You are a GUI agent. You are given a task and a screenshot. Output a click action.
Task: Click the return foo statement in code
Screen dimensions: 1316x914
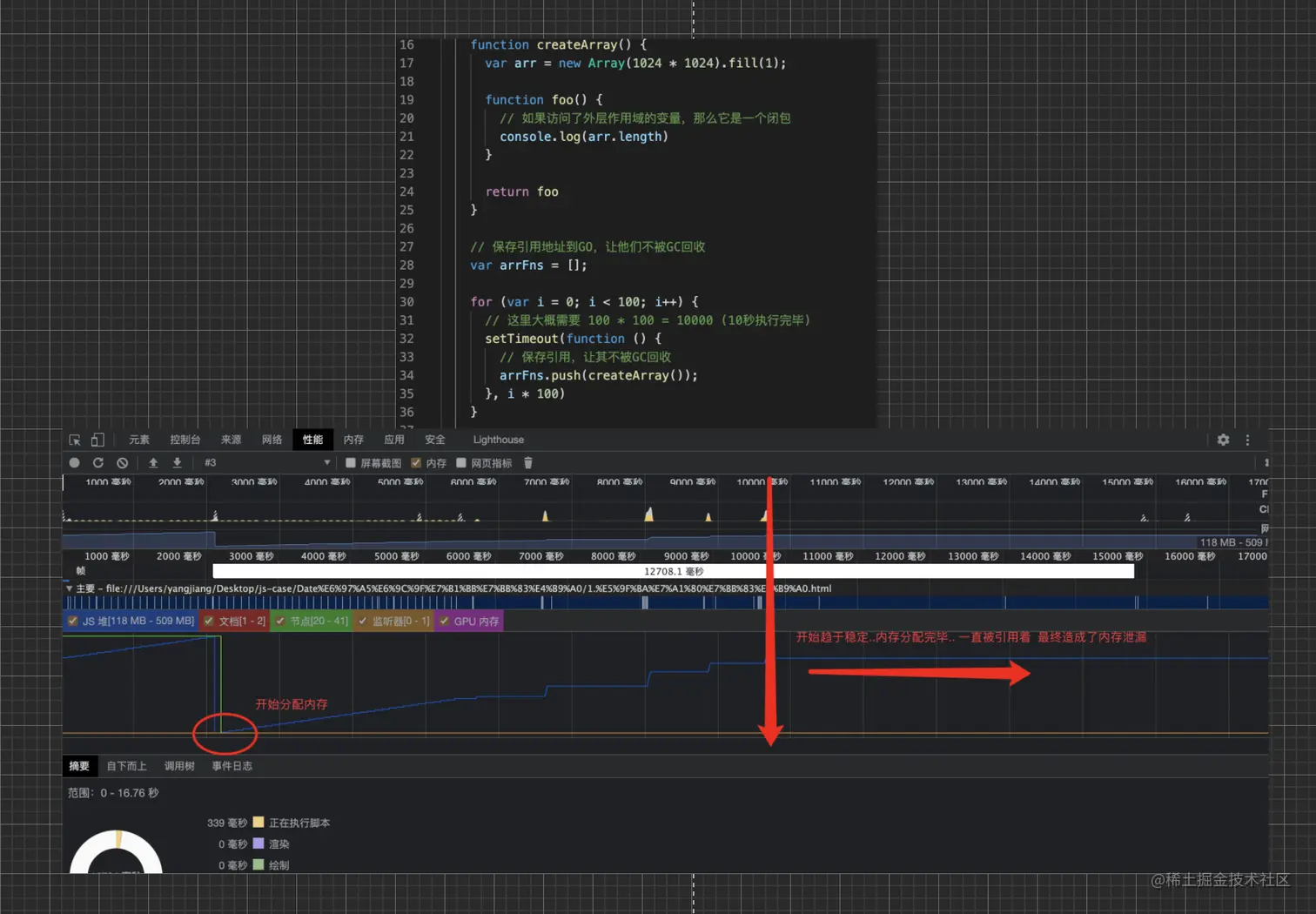521,192
